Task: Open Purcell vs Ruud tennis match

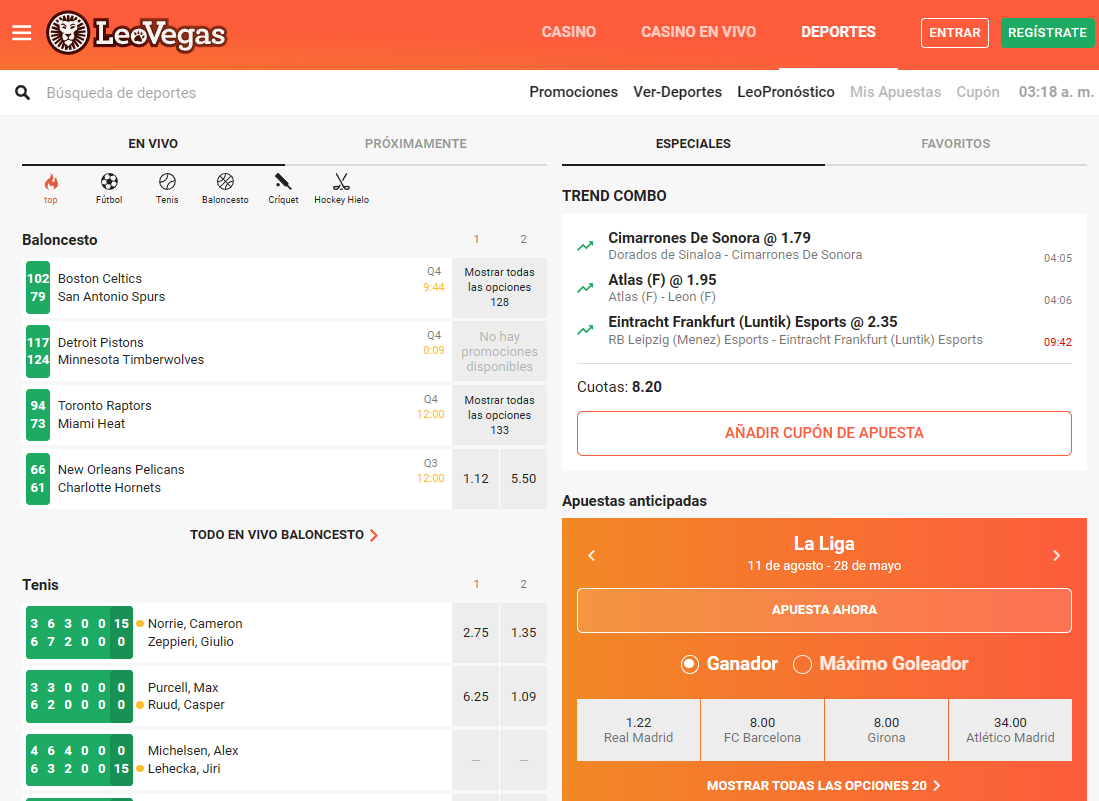Action: [237, 697]
